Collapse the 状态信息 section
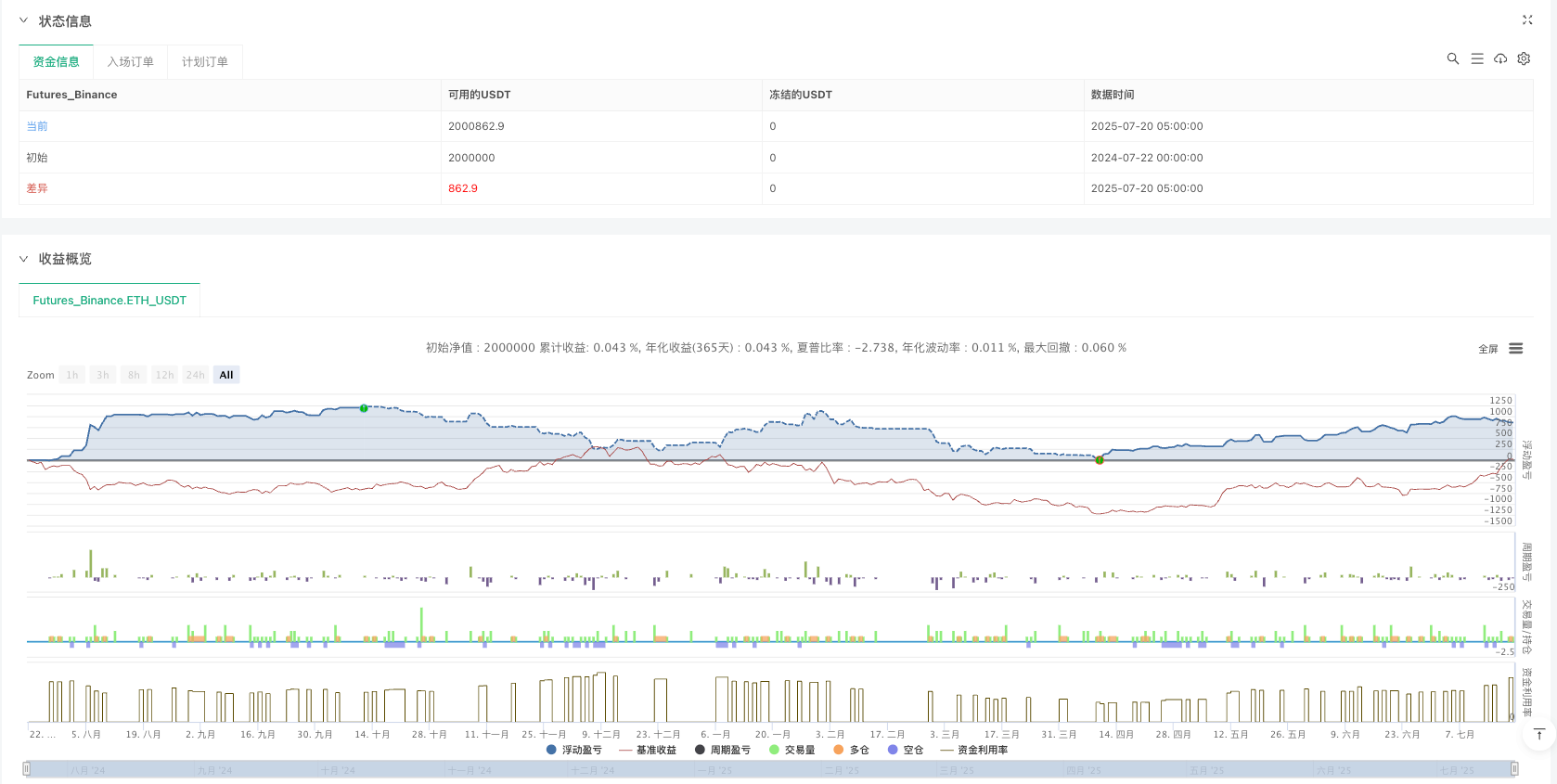The image size is (1557, 784). (24, 20)
